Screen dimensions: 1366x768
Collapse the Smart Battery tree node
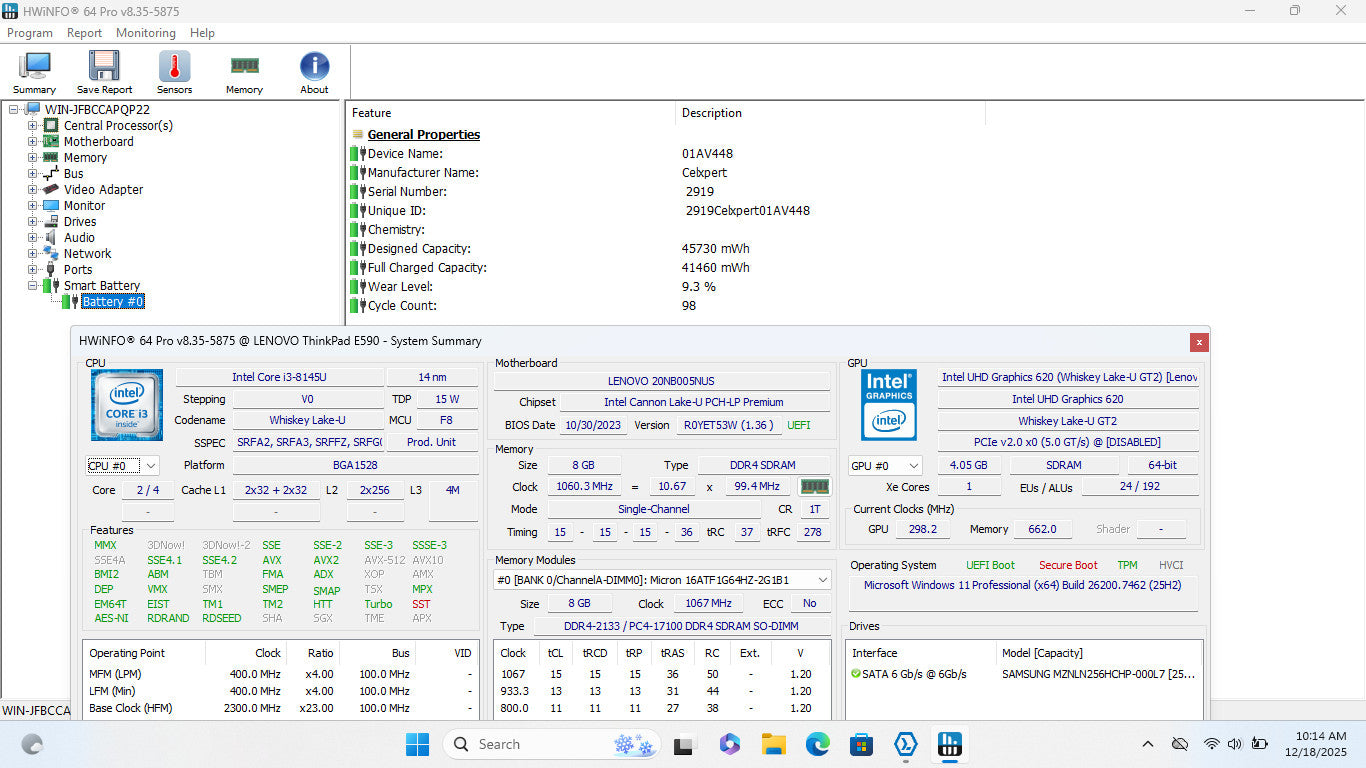click(x=33, y=286)
